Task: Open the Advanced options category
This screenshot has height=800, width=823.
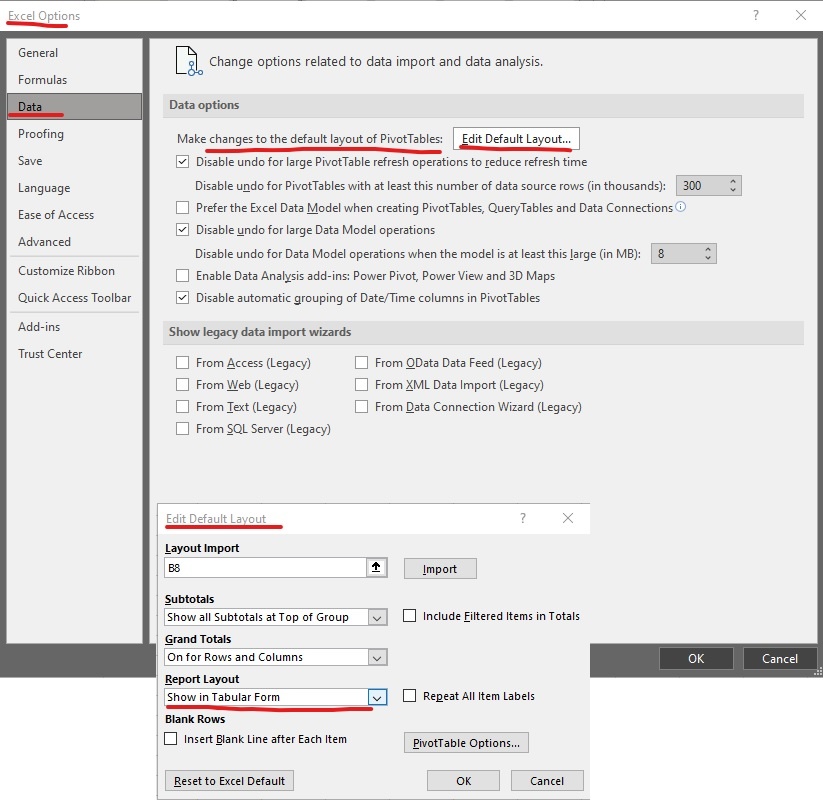Action: point(74,242)
